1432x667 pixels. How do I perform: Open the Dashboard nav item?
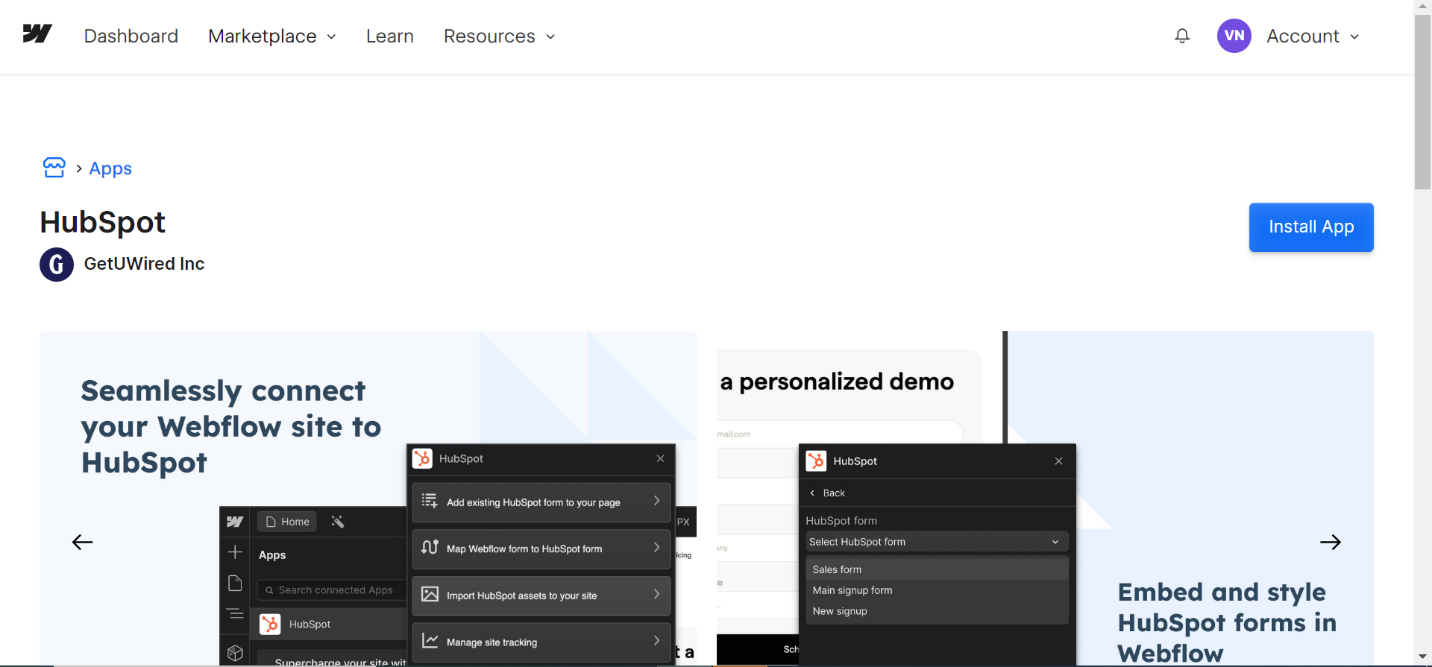click(131, 36)
